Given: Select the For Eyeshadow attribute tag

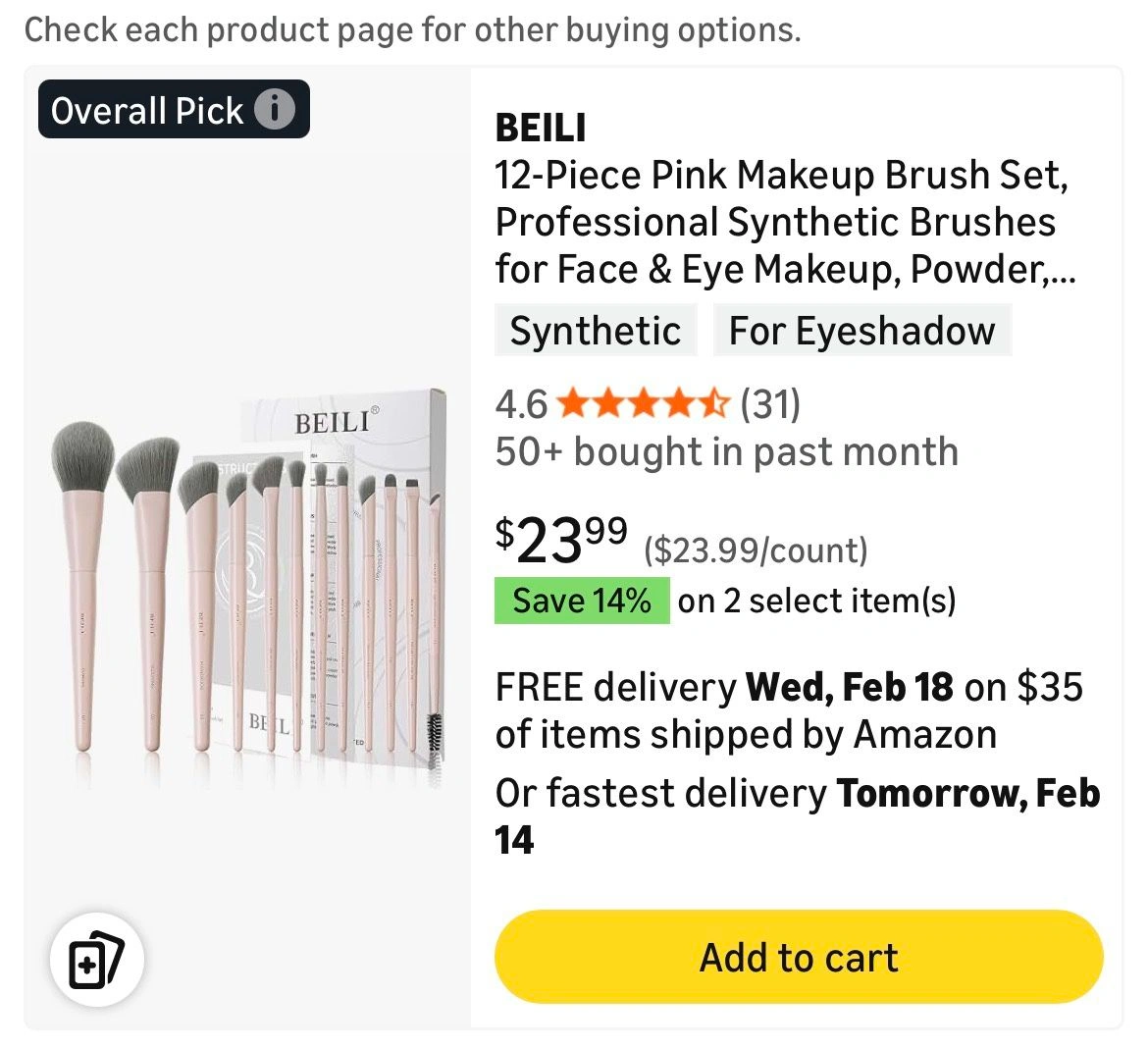Looking at the screenshot, I should pyautogui.click(x=861, y=331).
